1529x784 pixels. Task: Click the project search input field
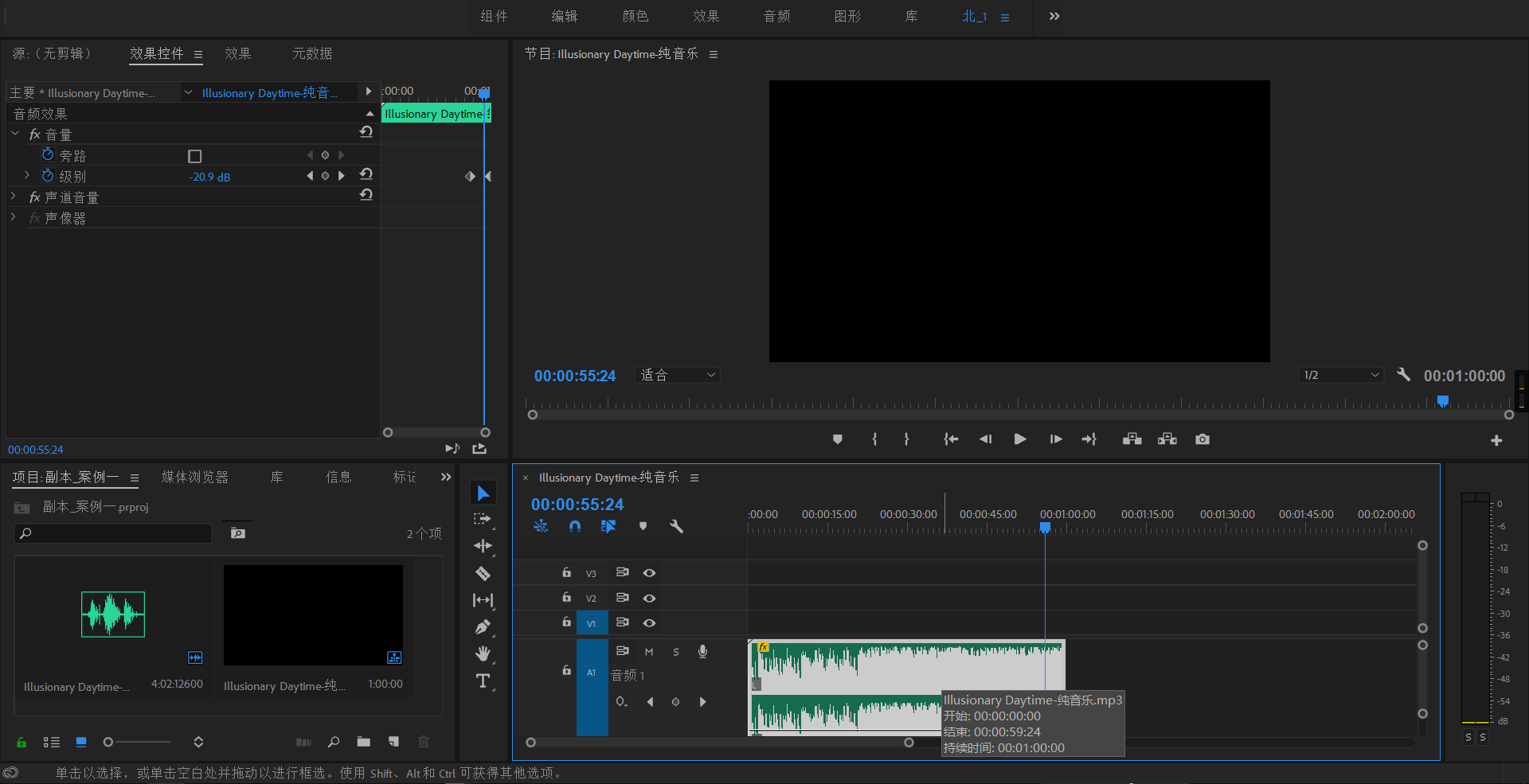coord(119,533)
